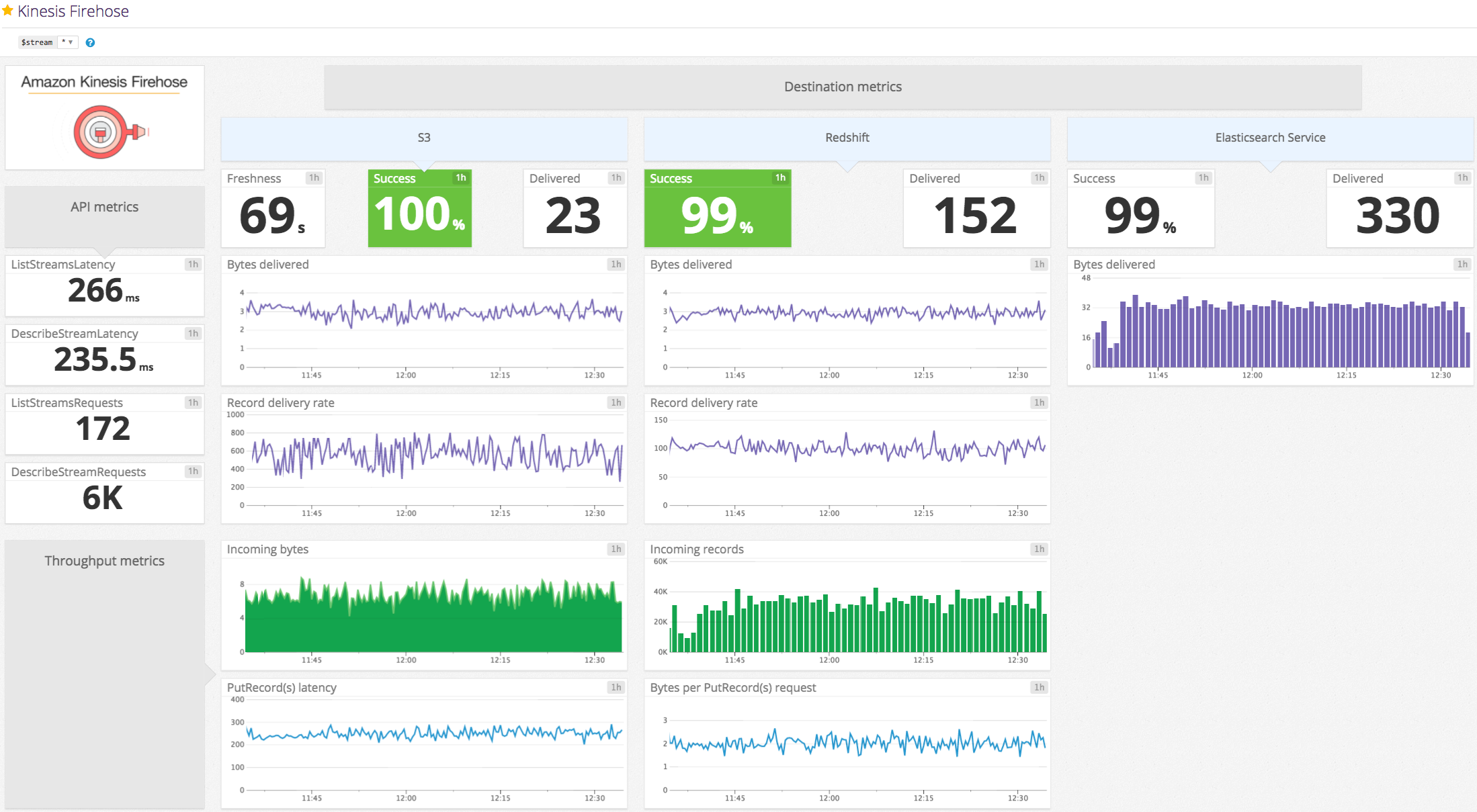1477x812 pixels.
Task: Collapse the Throughput metrics section
Action: coord(104,560)
